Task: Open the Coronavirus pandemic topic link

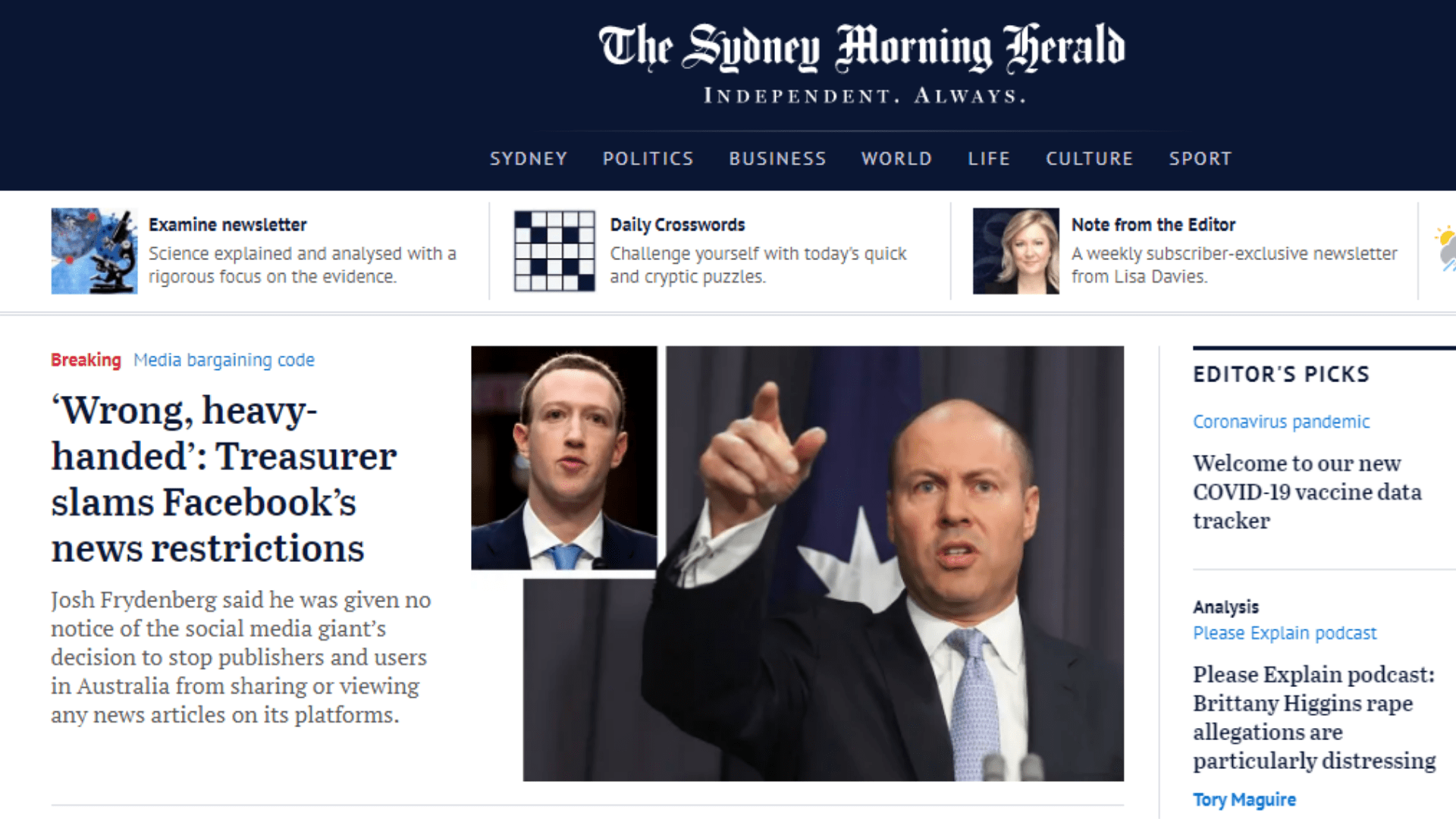Action: (x=1282, y=422)
